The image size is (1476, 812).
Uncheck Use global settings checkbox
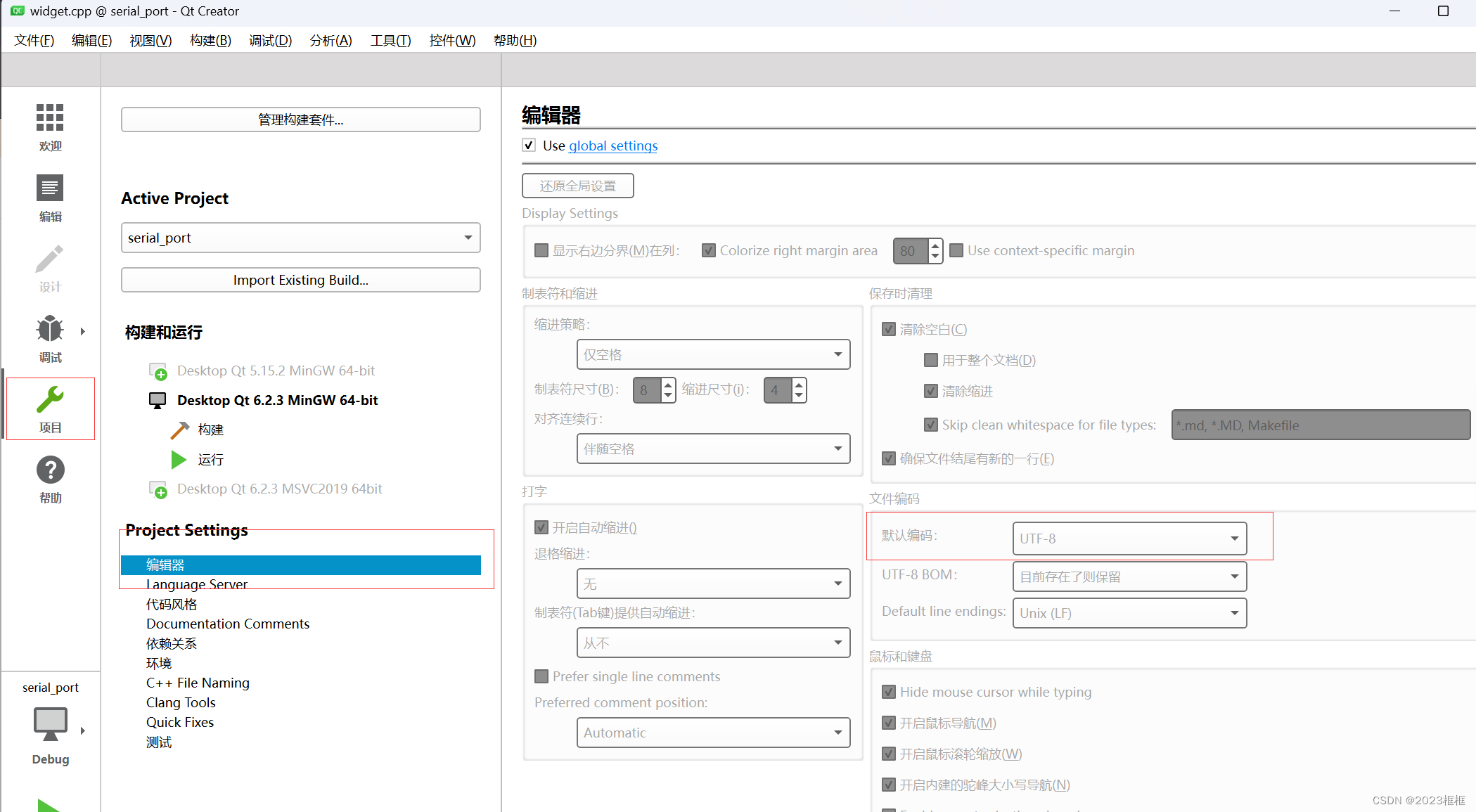(x=530, y=146)
